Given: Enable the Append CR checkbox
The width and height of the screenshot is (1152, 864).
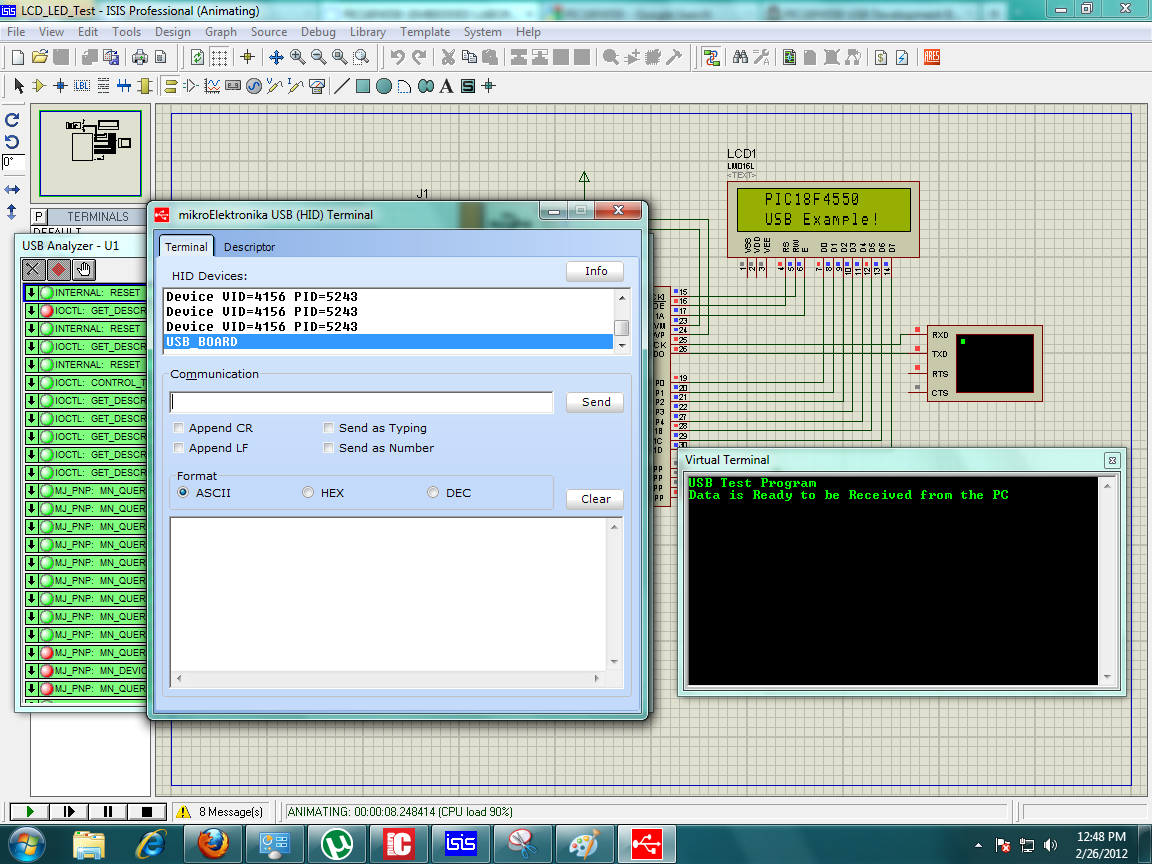Looking at the screenshot, I should [178, 426].
